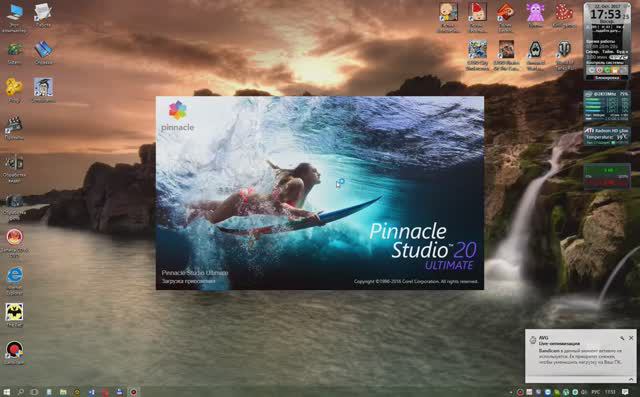Open taskbar search magnifier
The image size is (640, 397).
20,392
